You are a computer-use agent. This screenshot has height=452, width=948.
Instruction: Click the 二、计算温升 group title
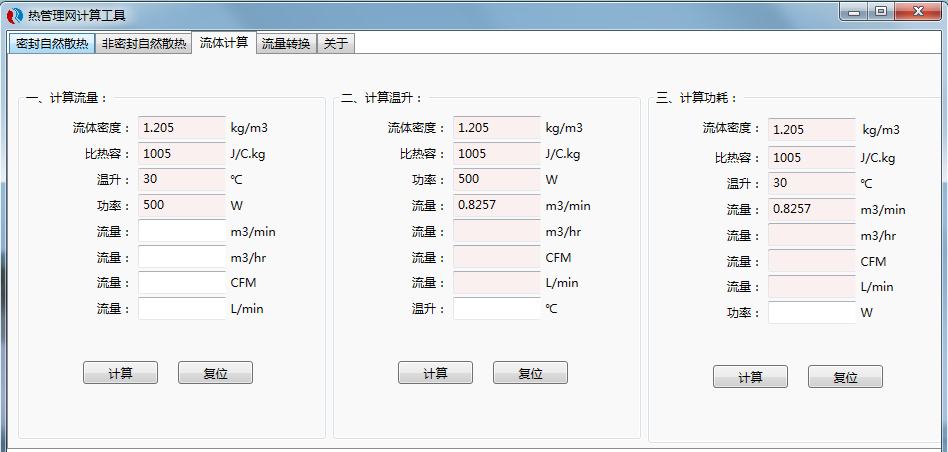point(382,97)
